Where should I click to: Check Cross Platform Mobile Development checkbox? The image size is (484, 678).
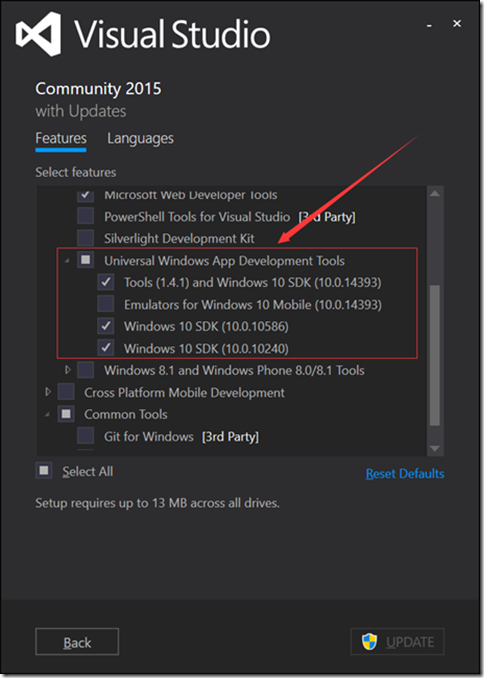66,392
